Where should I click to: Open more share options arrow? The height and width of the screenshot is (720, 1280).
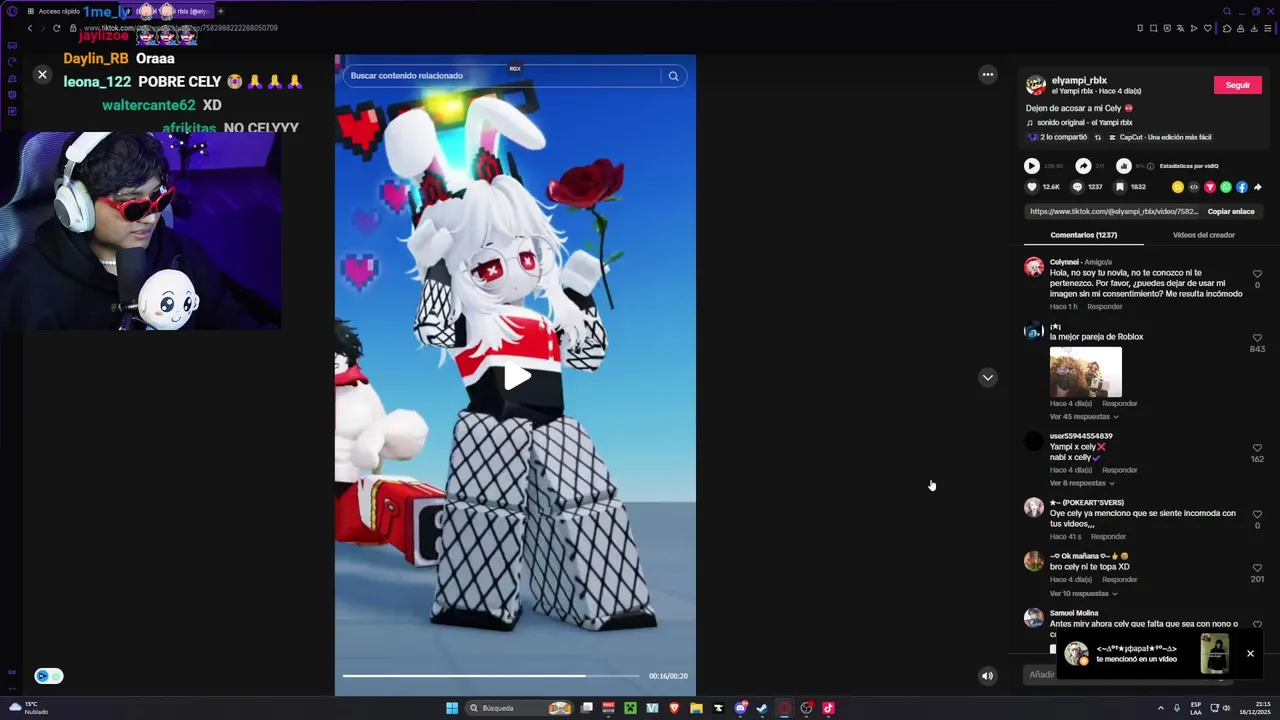coord(1258,187)
